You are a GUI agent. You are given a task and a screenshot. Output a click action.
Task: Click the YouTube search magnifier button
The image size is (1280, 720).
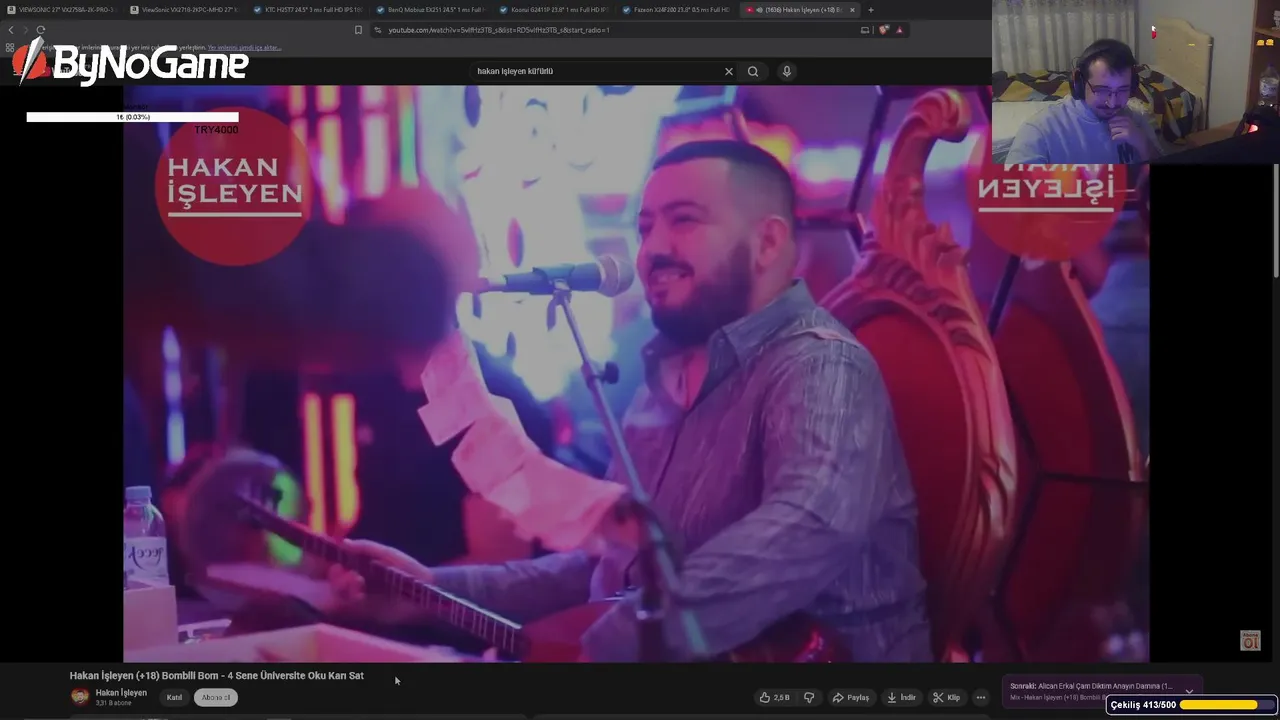coord(753,71)
